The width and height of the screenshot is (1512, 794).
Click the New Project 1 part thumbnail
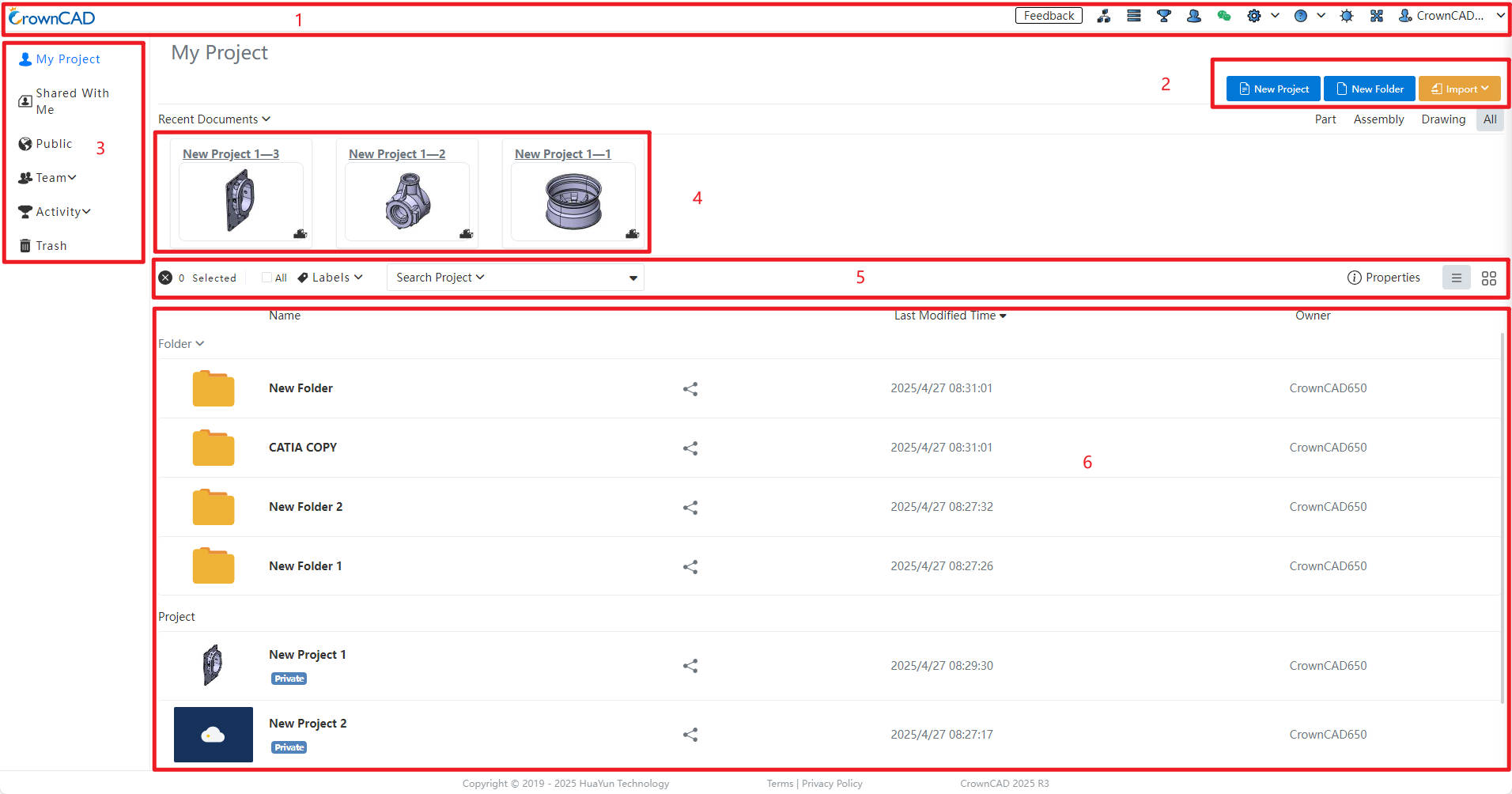coord(213,665)
